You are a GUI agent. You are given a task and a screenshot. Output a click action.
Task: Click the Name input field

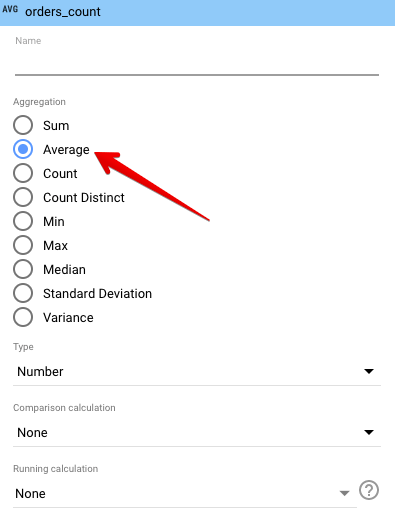[x=197, y=63]
